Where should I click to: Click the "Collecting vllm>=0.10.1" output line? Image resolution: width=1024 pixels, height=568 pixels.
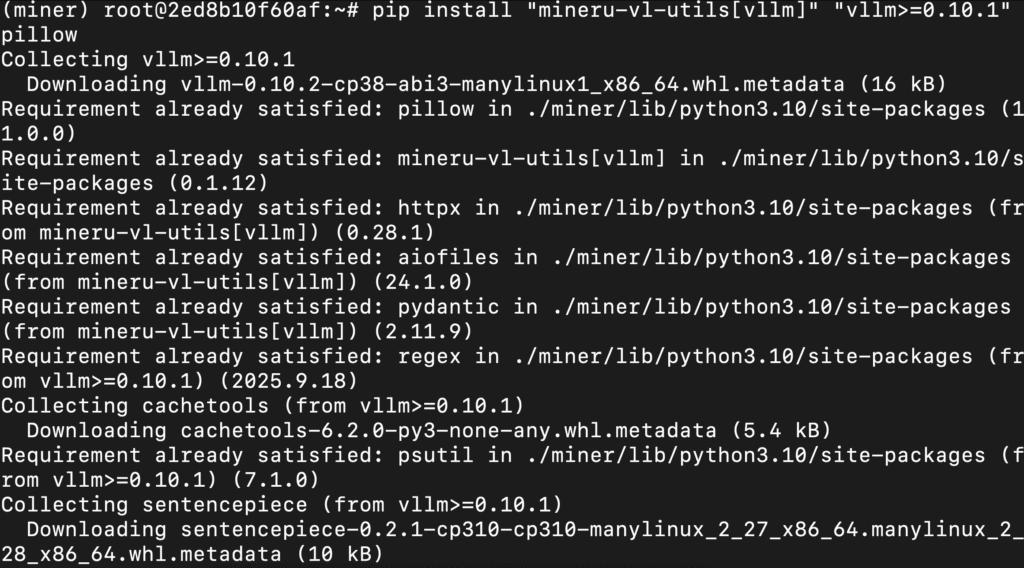147,60
